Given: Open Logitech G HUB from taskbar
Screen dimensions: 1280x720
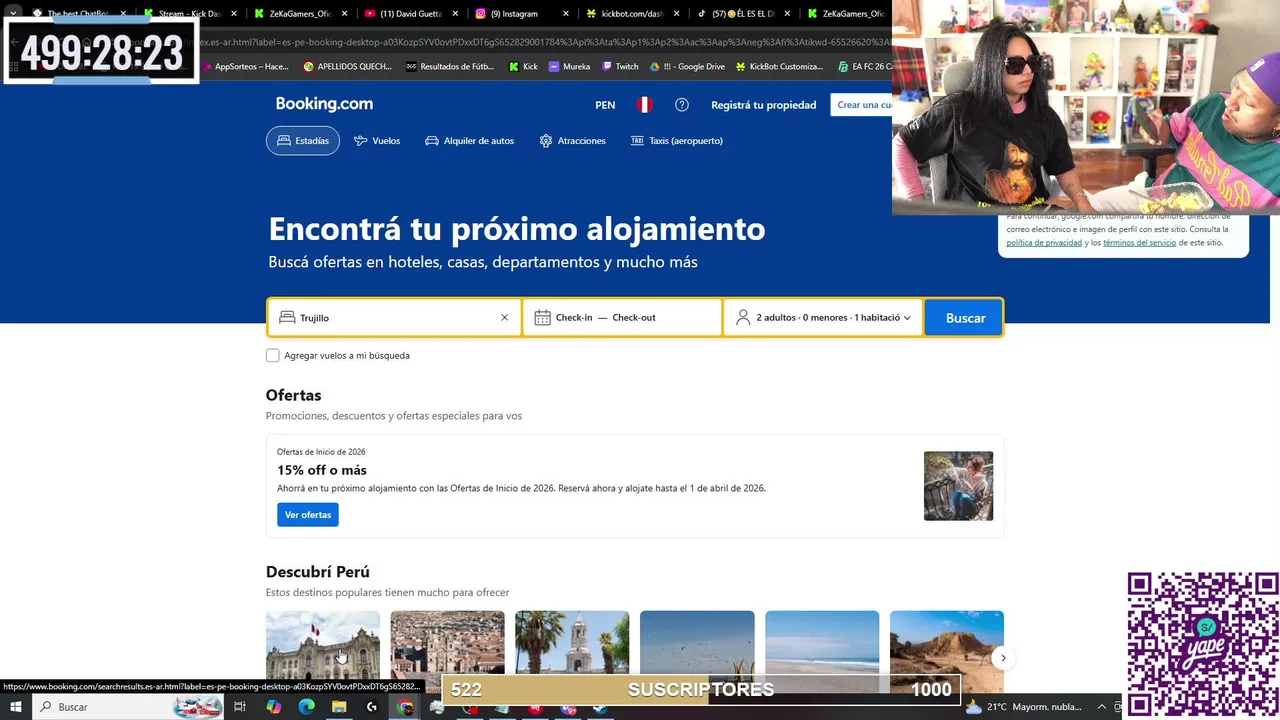Looking at the screenshot, I should point(372,707).
